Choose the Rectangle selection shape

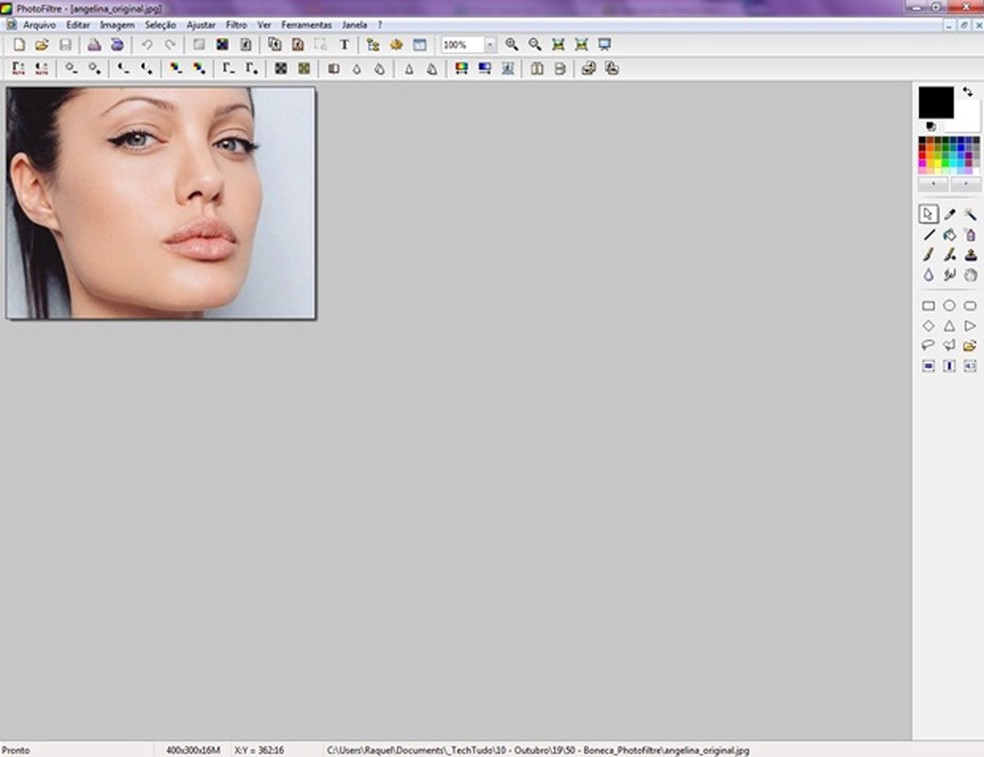click(928, 306)
